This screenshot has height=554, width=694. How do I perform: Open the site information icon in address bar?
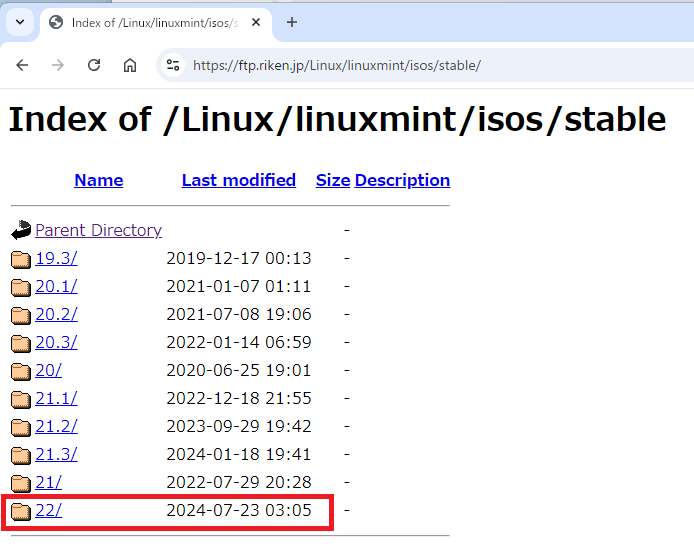pyautogui.click(x=173, y=65)
